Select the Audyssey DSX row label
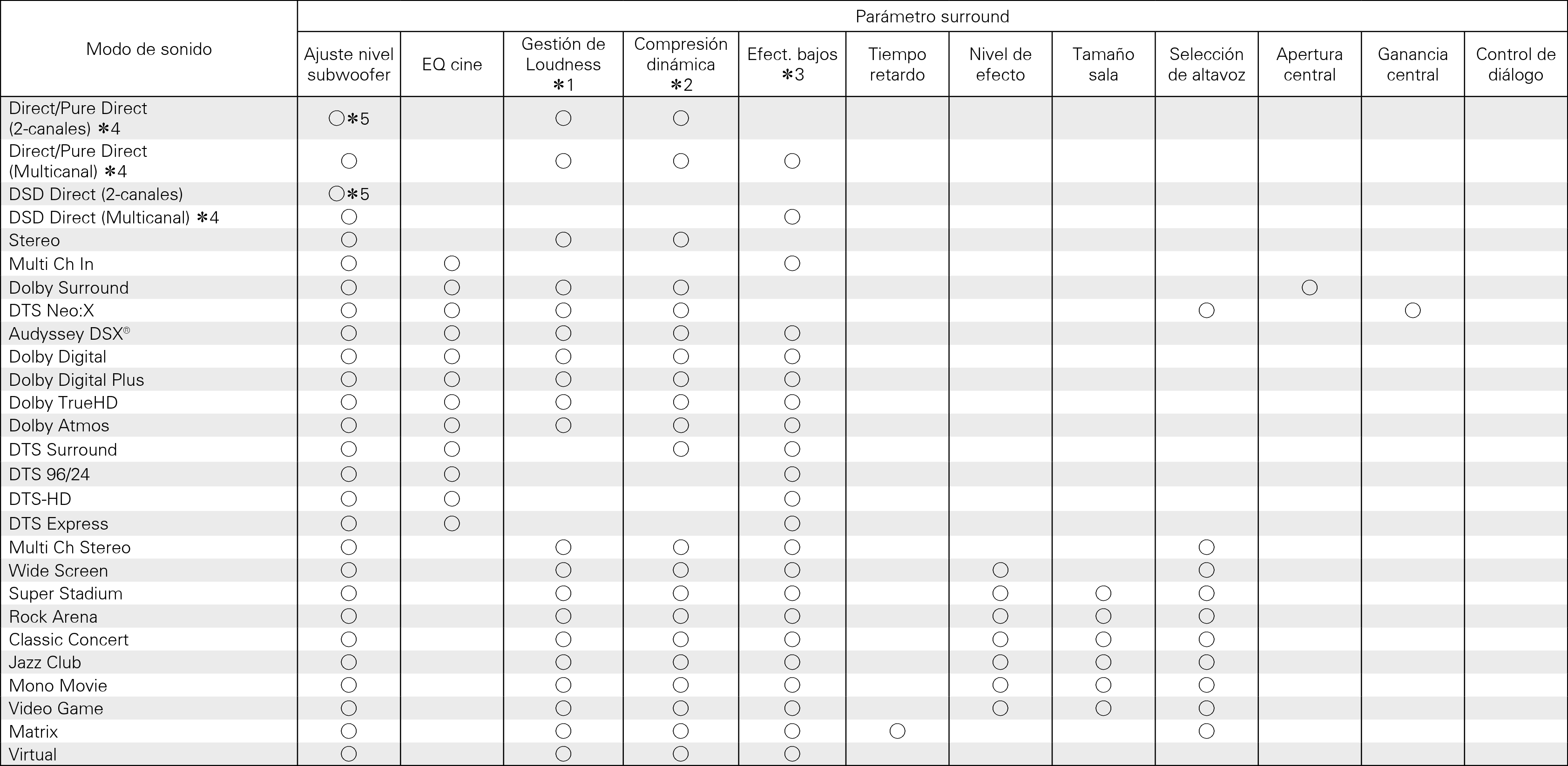 click(69, 333)
